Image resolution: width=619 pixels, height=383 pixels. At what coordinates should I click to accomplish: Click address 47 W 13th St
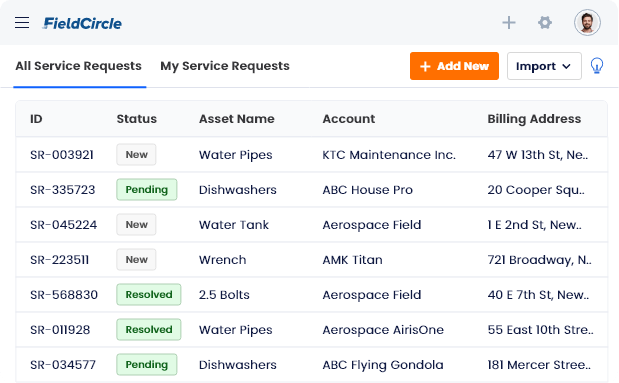tap(538, 155)
